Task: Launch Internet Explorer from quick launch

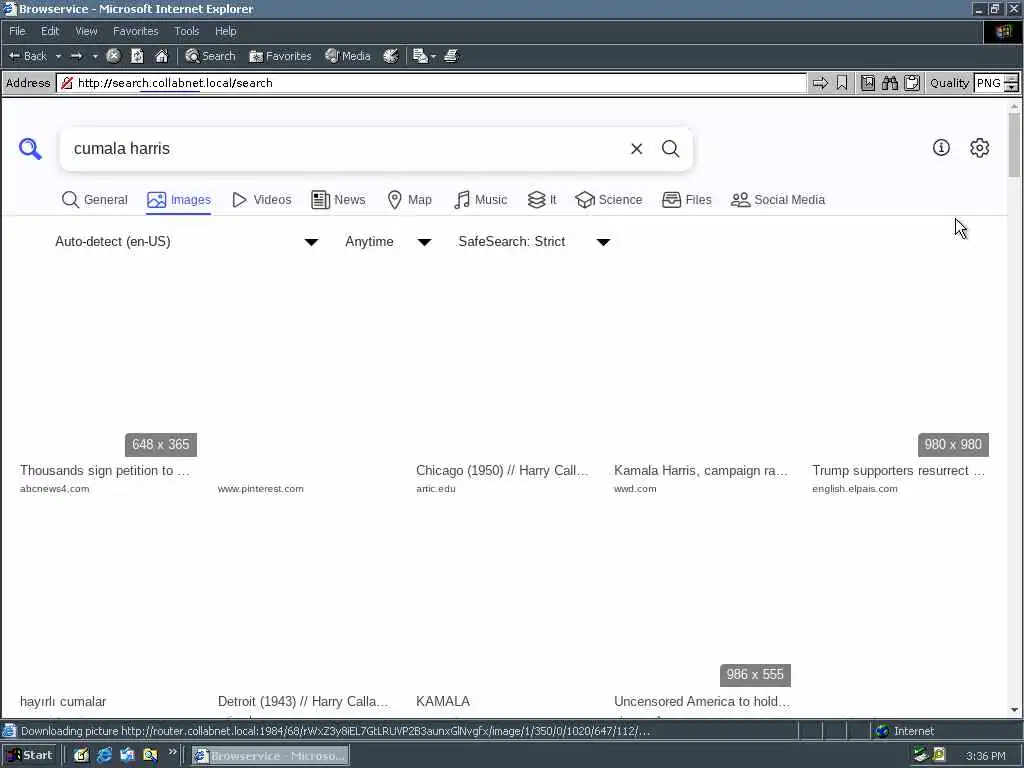Action: (104, 756)
